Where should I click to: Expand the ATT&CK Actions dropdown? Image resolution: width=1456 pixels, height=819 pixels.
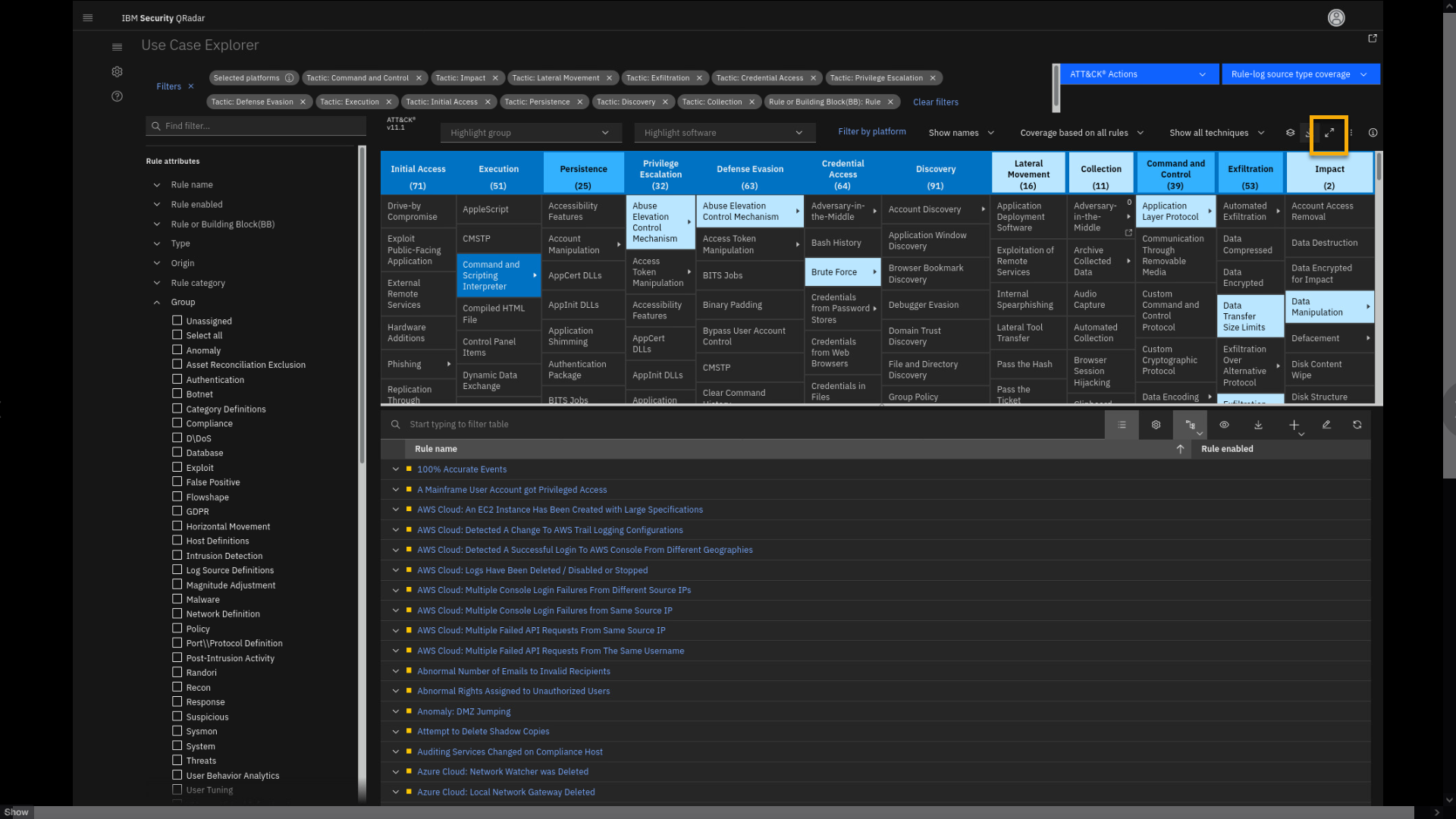pyautogui.click(x=1136, y=74)
